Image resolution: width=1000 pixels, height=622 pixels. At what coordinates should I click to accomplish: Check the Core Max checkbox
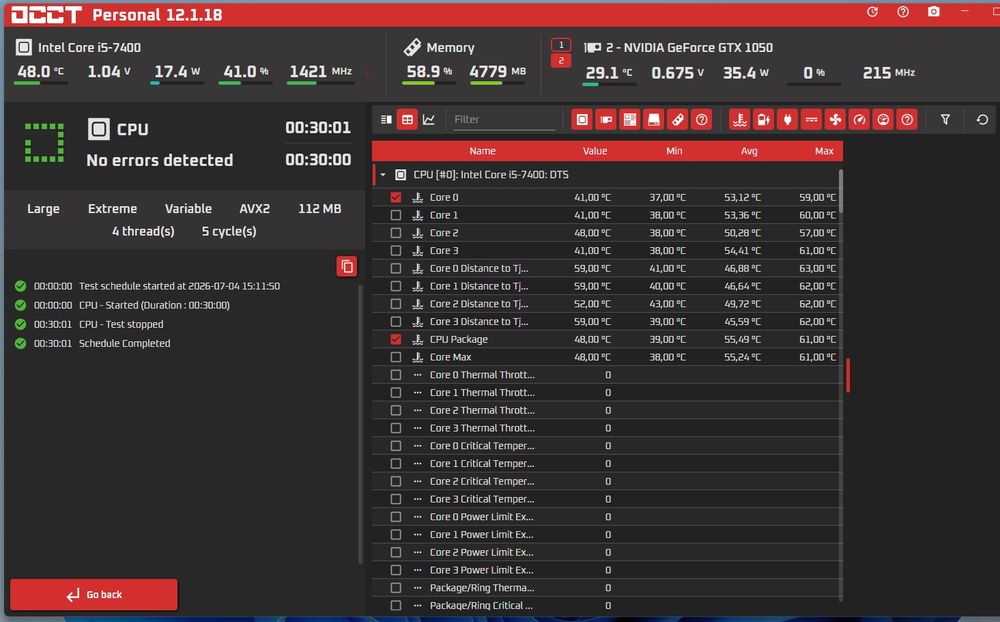point(396,357)
